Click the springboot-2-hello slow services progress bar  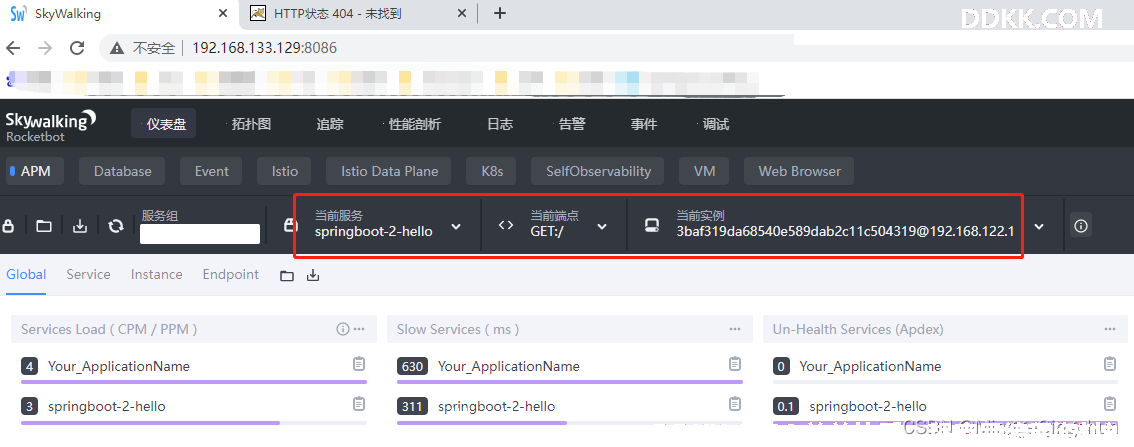click(570, 422)
